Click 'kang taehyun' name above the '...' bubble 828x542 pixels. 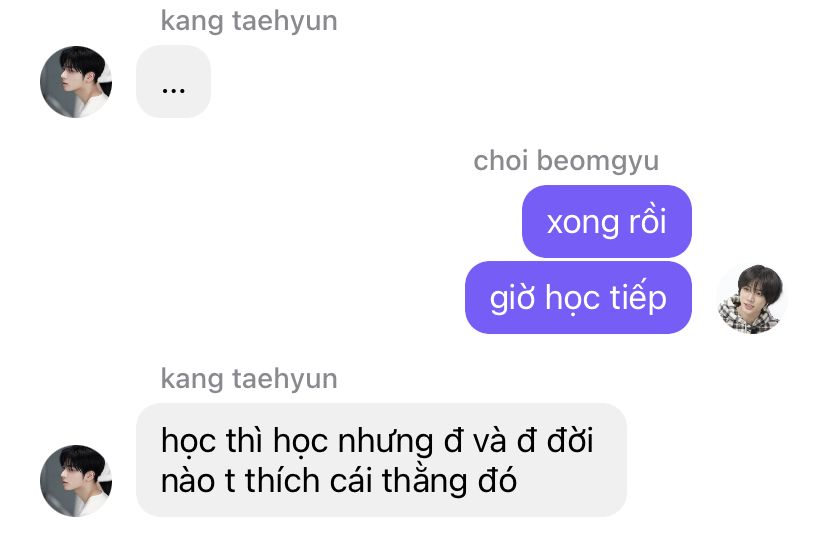249,21
